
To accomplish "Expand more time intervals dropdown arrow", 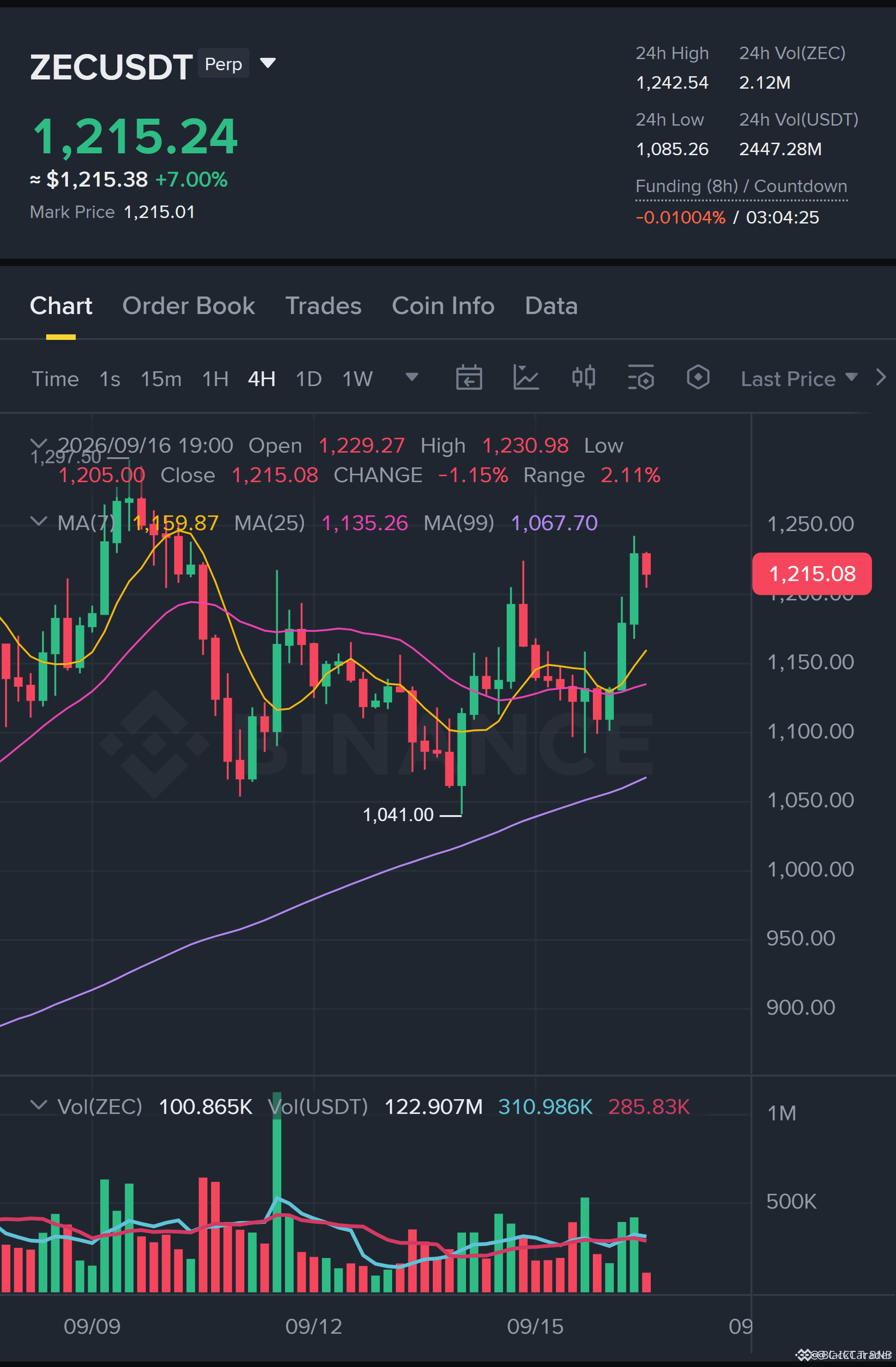I will pyautogui.click(x=412, y=377).
